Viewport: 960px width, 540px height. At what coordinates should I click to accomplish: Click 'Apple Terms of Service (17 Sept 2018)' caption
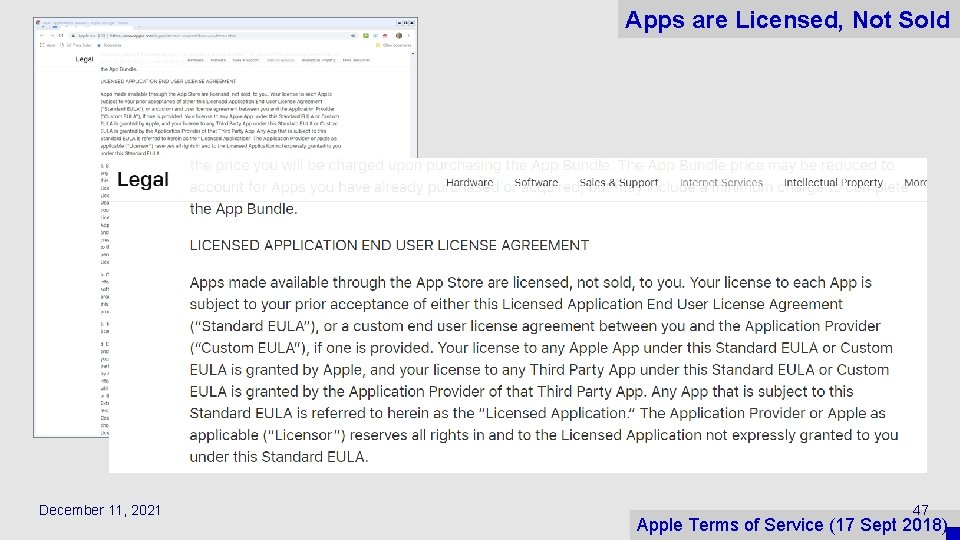pos(792,525)
